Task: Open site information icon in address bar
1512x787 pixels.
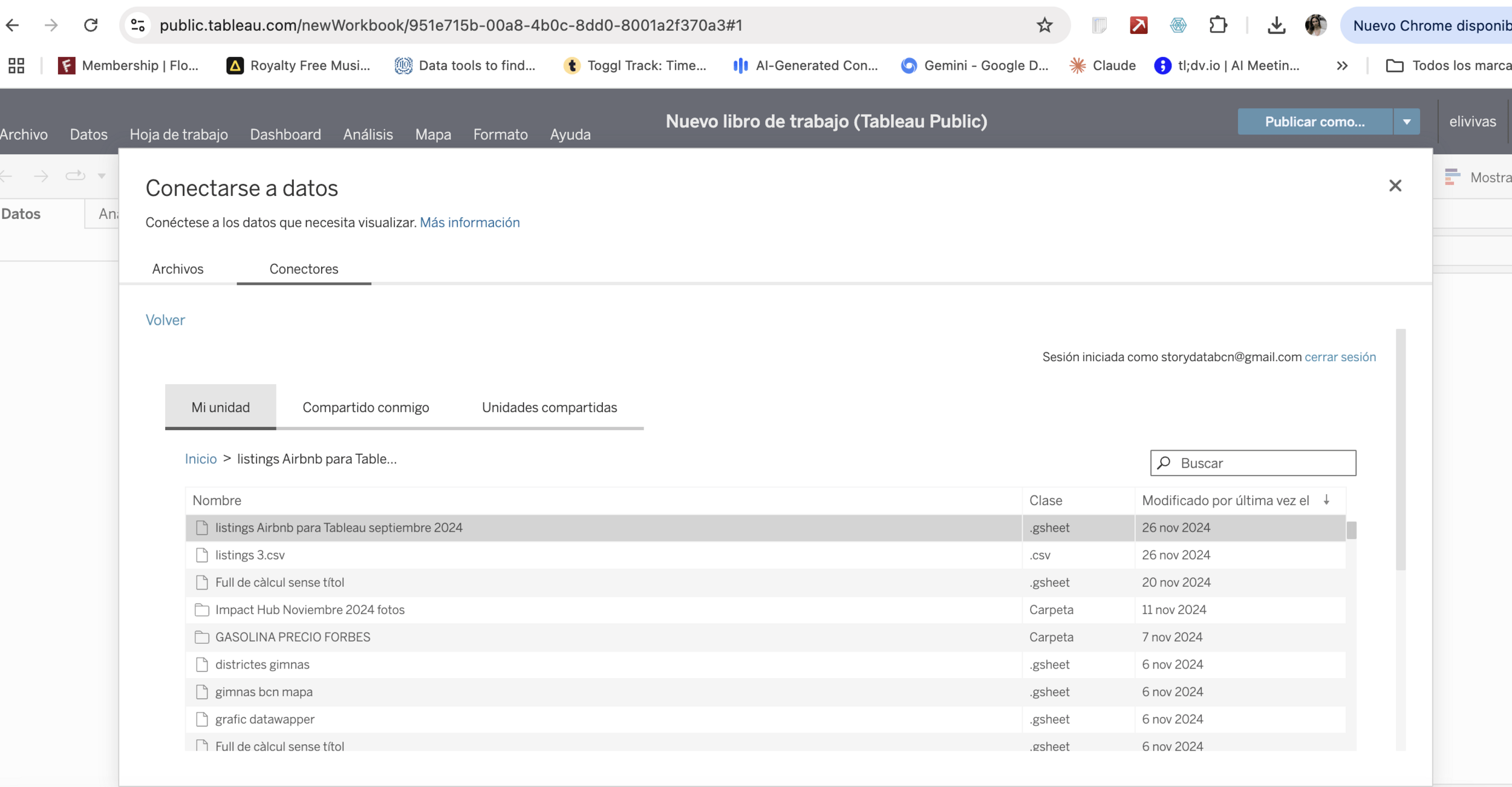Action: pos(138,25)
